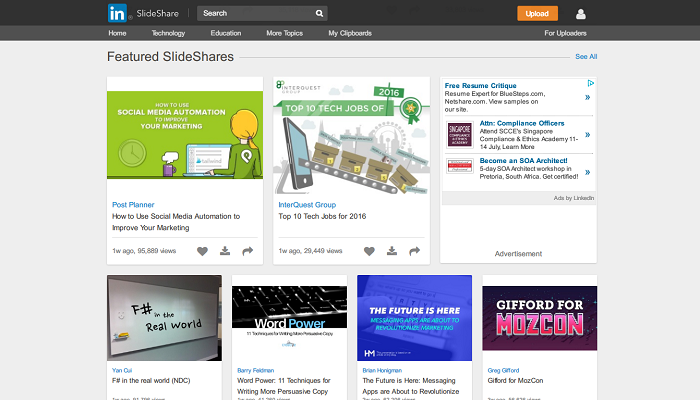
Task: Go to My Clipboards
Action: tap(350, 33)
